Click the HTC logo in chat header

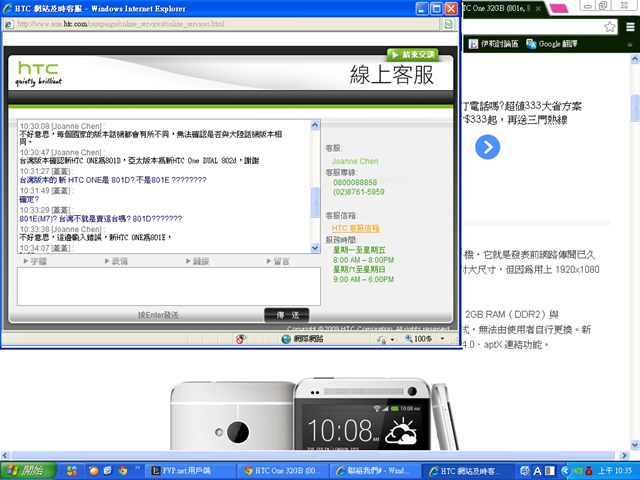pyautogui.click(x=38, y=73)
